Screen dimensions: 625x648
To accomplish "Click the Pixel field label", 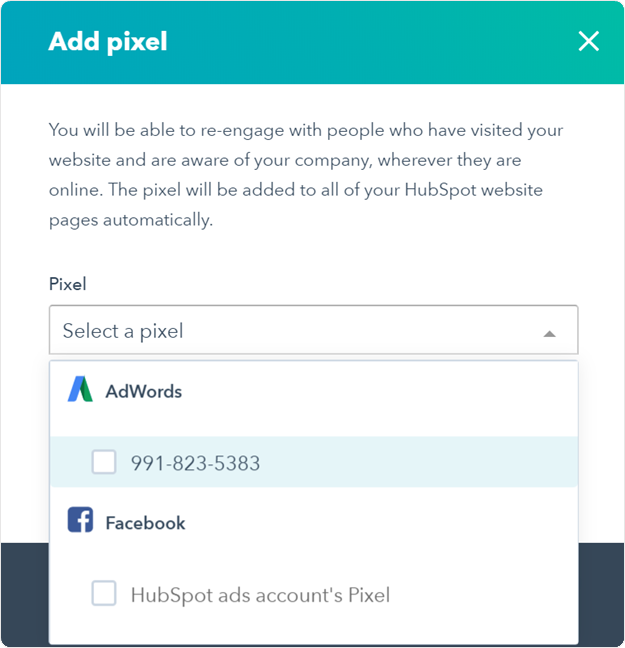I will coord(68,284).
